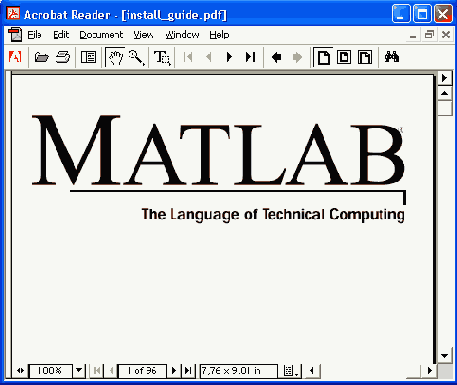Close the install_guide.pdf document window
Viewport: 457px width, 385px height.
coord(446,35)
